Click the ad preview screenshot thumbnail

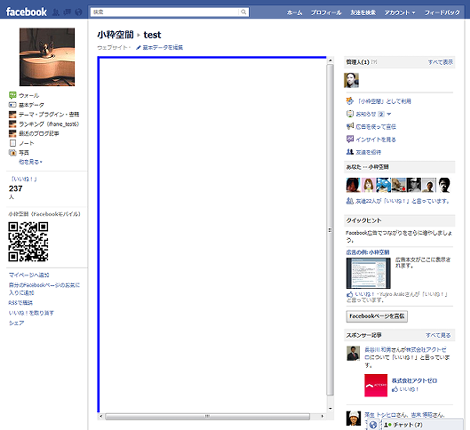pos(368,273)
